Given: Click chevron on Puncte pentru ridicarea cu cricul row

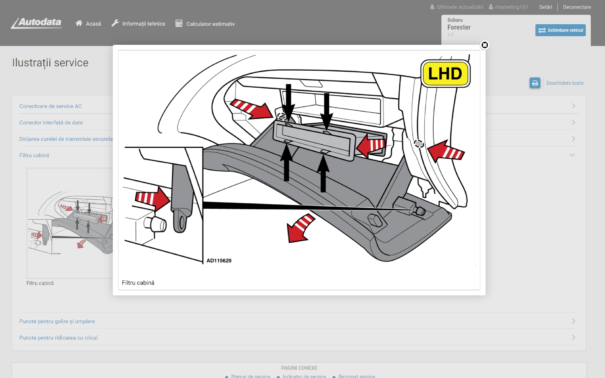Looking at the screenshot, I should (573, 338).
